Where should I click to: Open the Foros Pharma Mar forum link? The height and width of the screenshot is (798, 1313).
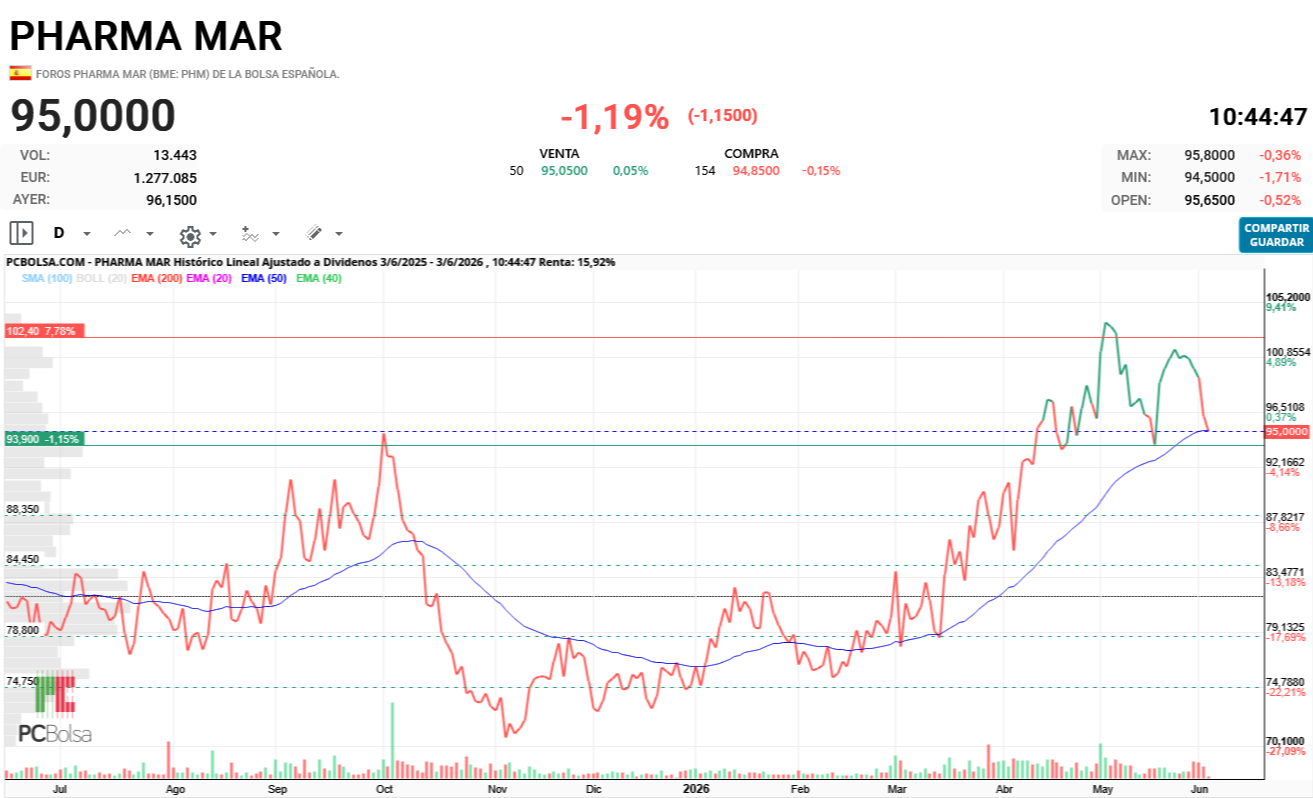point(188,74)
